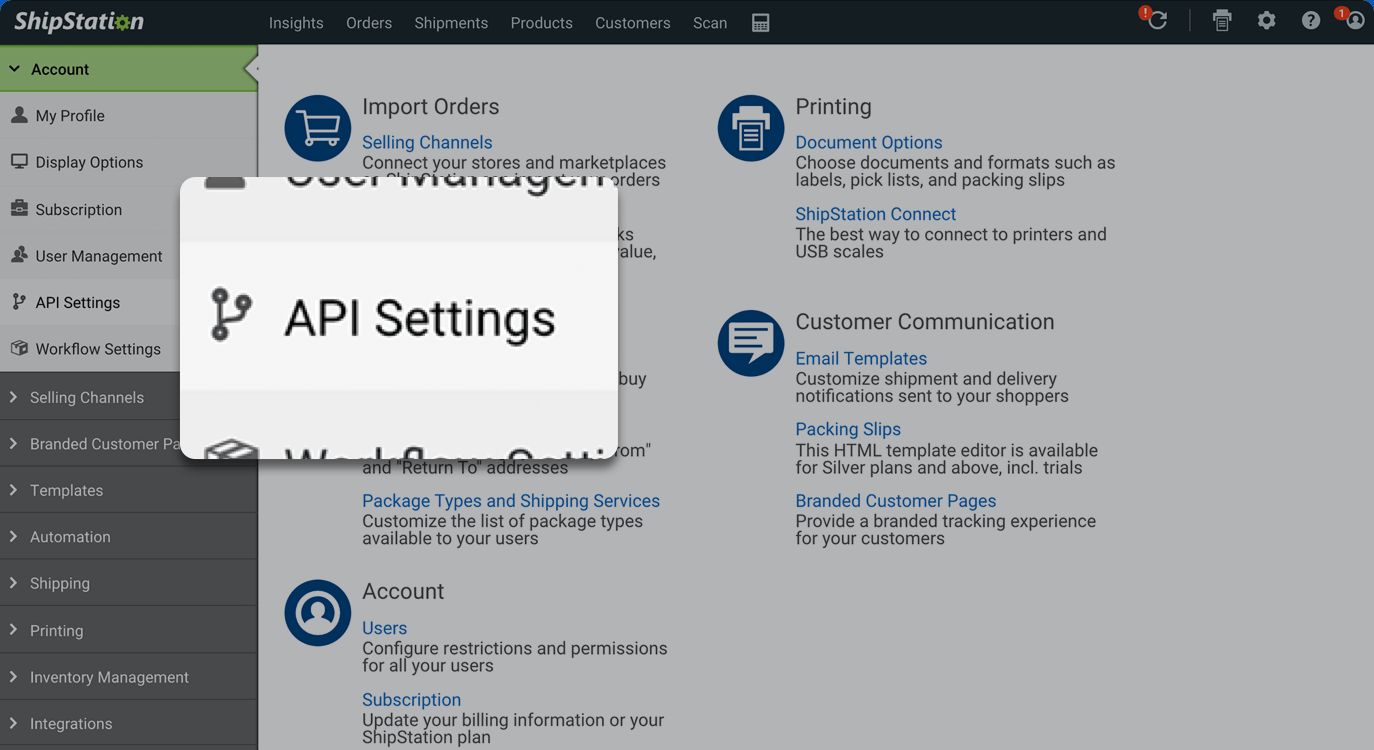This screenshot has height=750, width=1374.
Task: Open the Shipments tab
Action: tap(451, 23)
